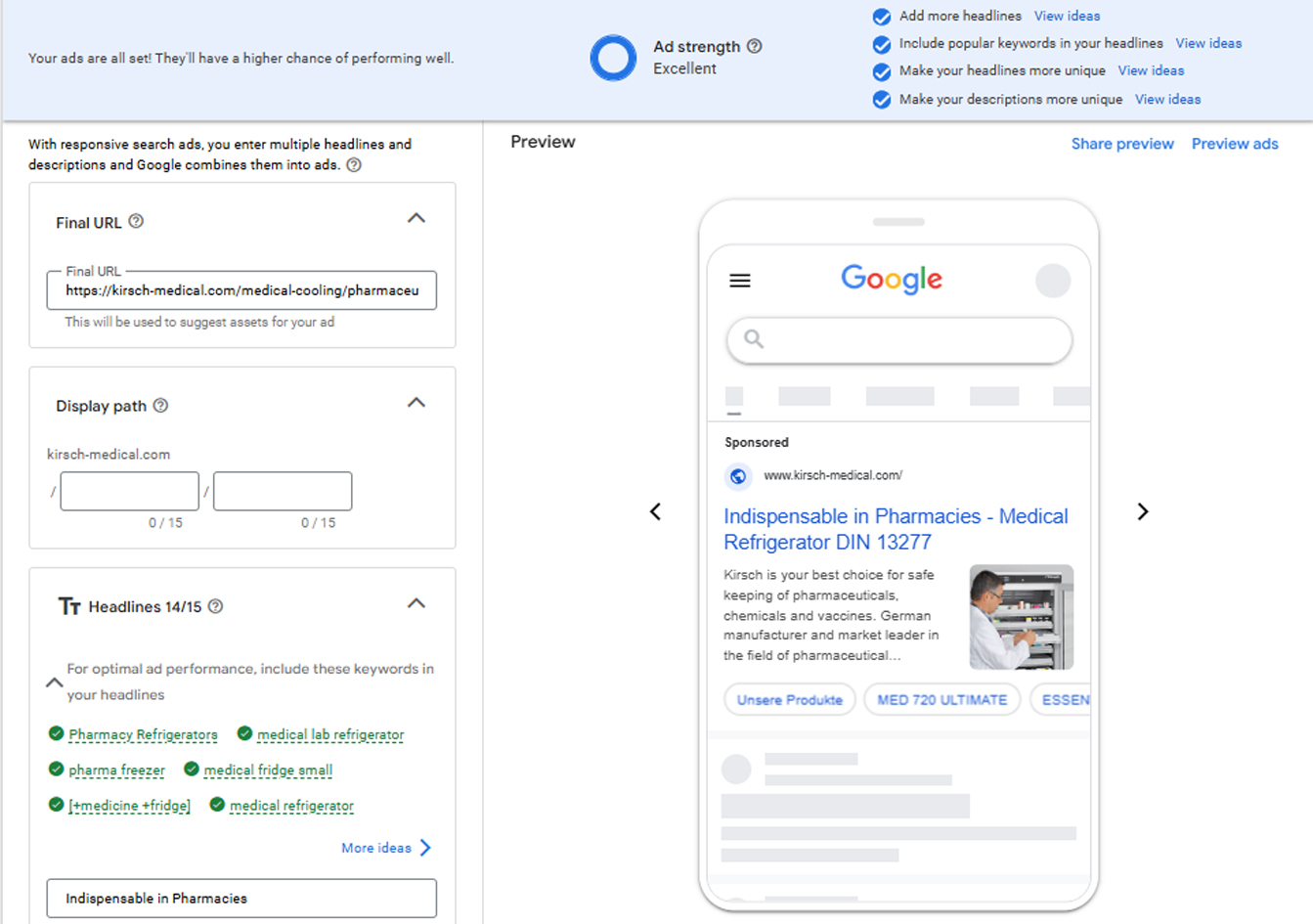Click checkmark beside Make your descriptions more unique
Image resolution: width=1313 pixels, height=924 pixels.
click(x=881, y=100)
